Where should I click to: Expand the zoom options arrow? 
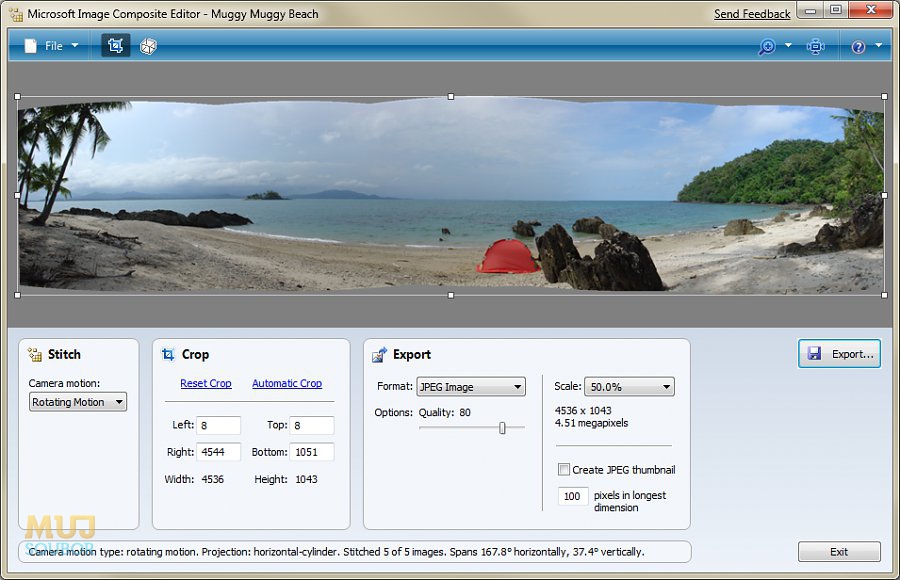pyautogui.click(x=788, y=45)
